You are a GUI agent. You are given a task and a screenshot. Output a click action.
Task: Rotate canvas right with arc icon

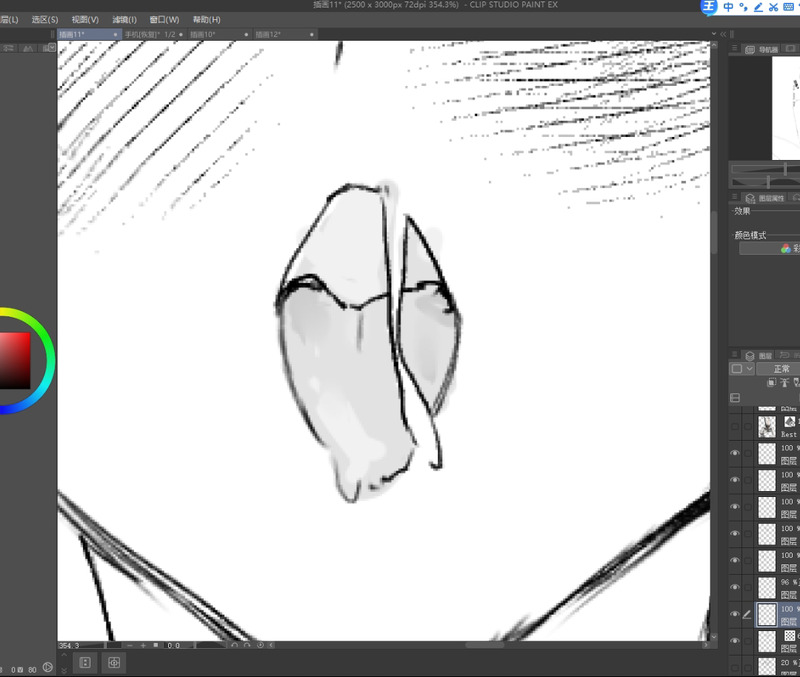[x=247, y=645]
